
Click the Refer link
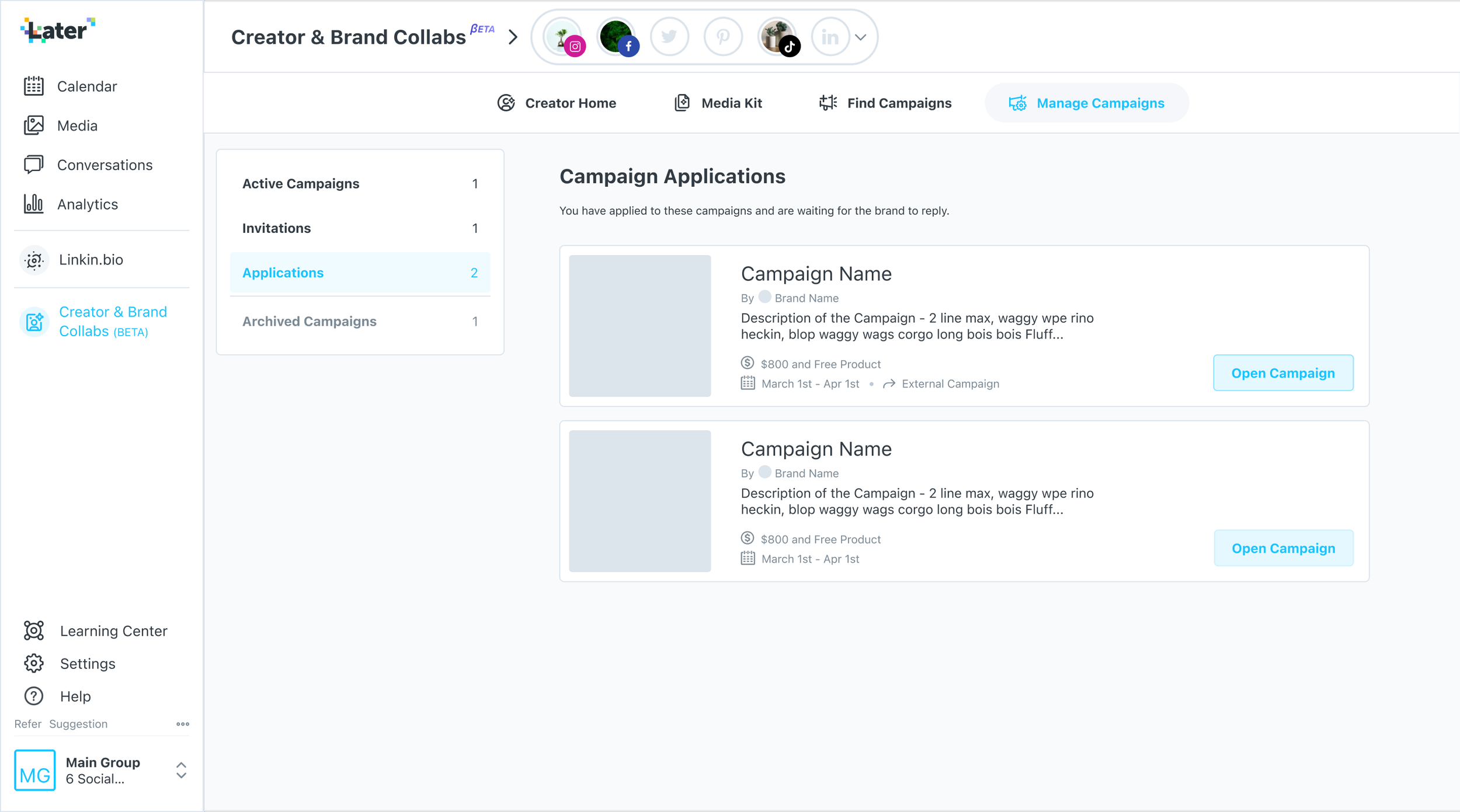[x=27, y=724]
